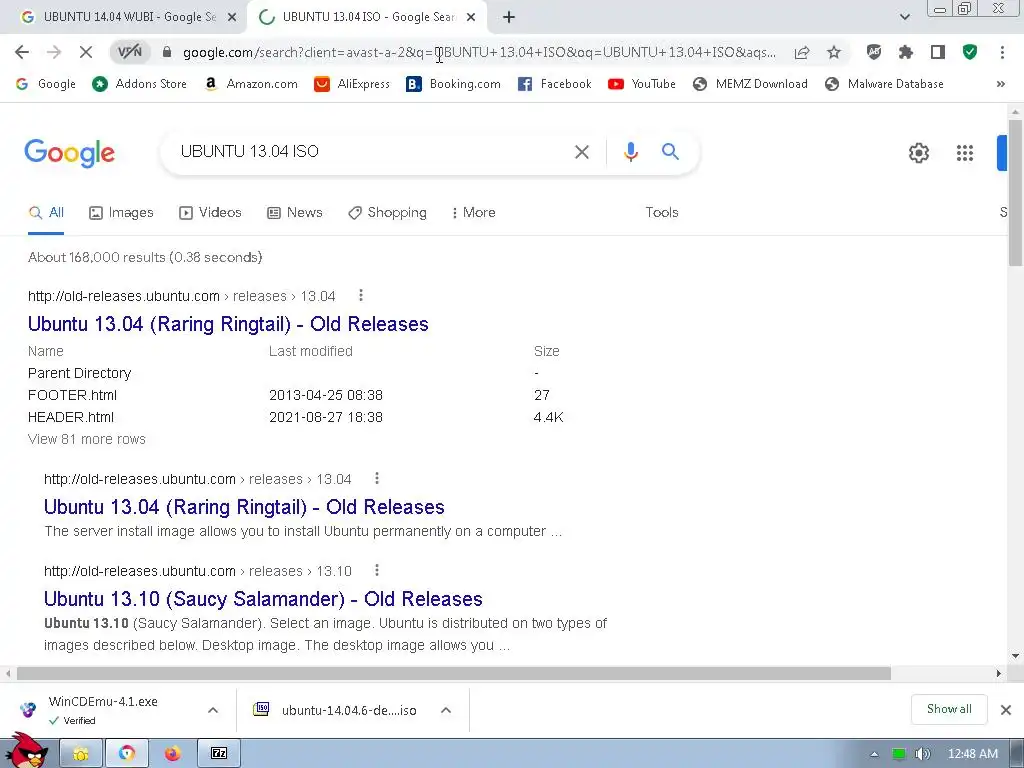Screen dimensions: 1024x768
Task: Close the downloads bar
Action: tap(1006, 710)
